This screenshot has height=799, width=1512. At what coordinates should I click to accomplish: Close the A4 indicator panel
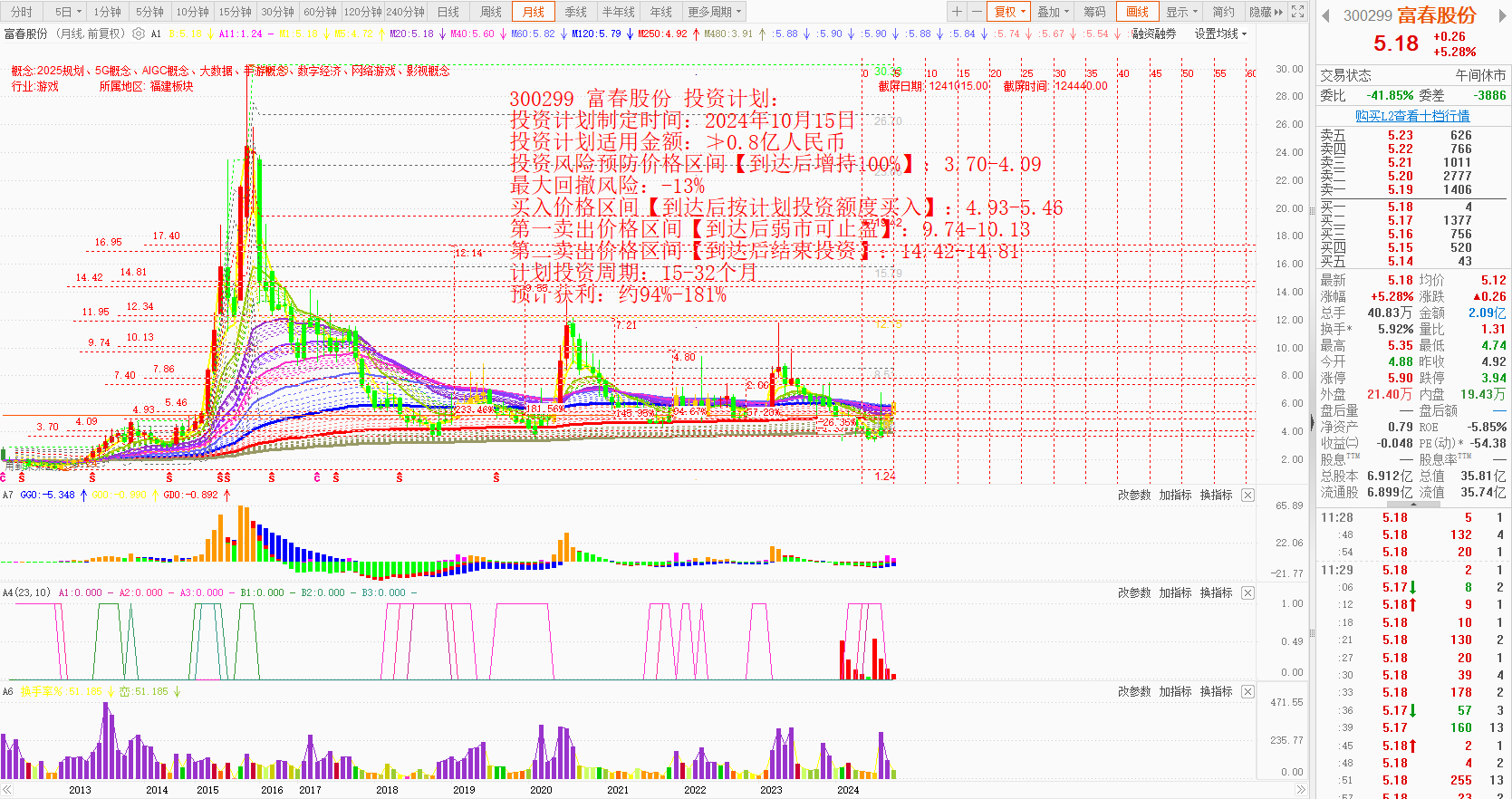[1247, 592]
